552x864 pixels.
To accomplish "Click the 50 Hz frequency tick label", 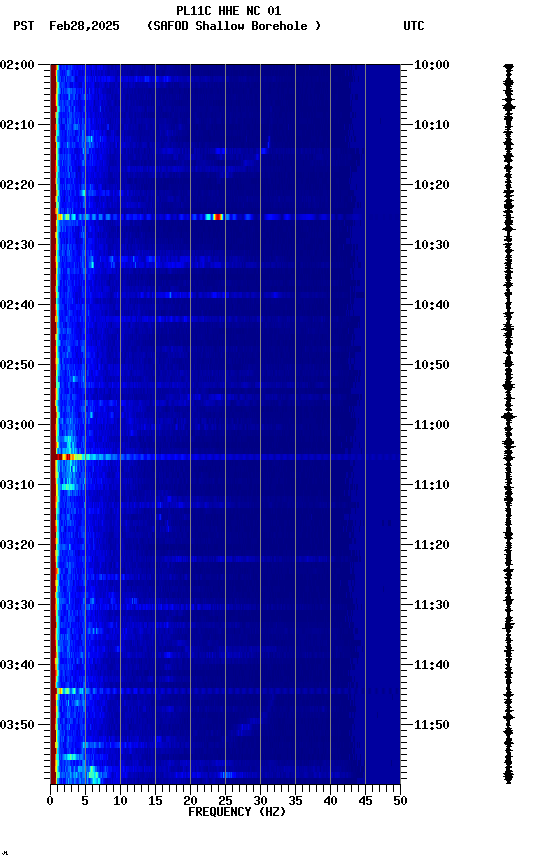I will click(x=401, y=801).
